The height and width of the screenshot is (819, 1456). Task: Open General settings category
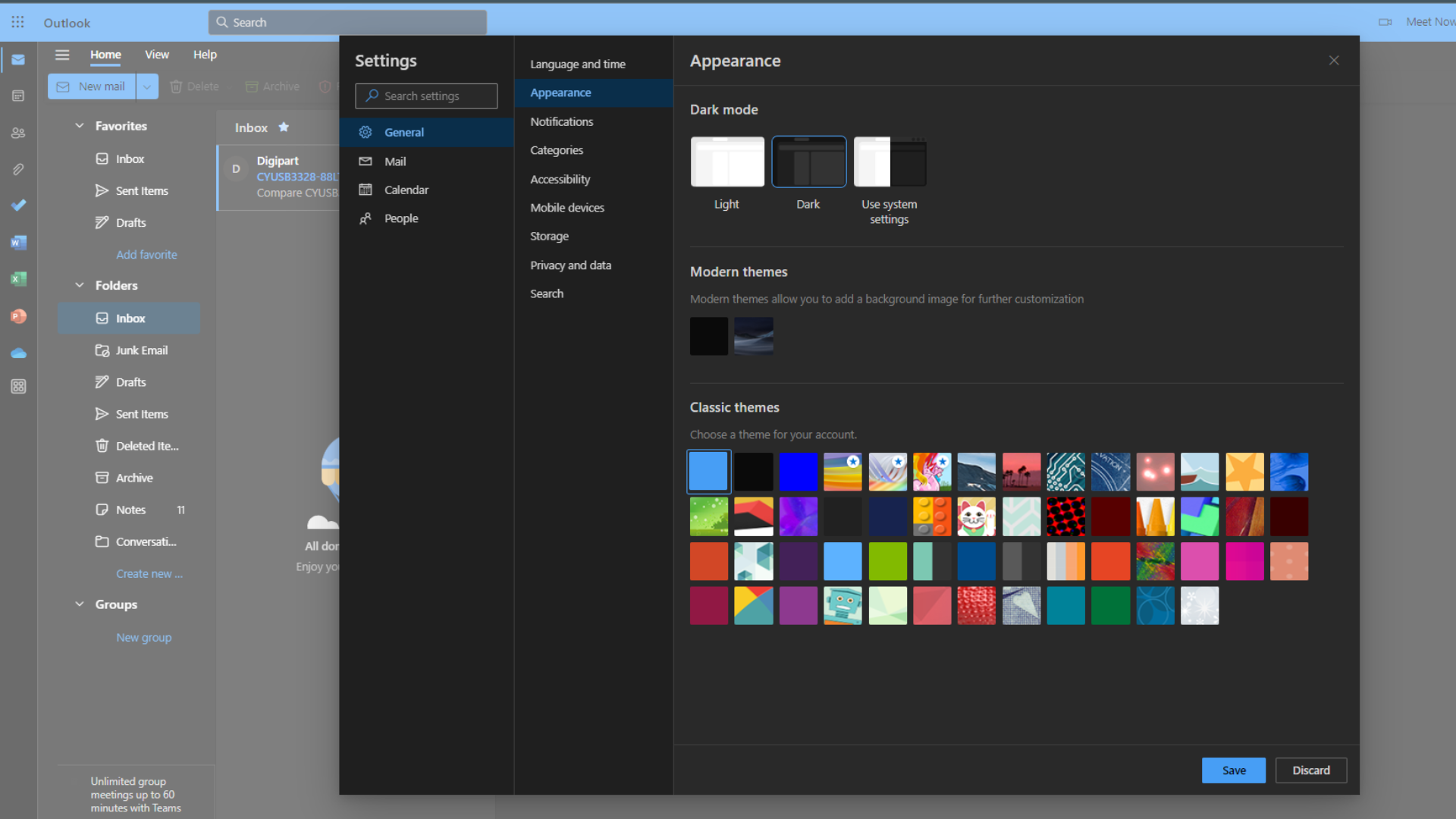pyautogui.click(x=426, y=132)
